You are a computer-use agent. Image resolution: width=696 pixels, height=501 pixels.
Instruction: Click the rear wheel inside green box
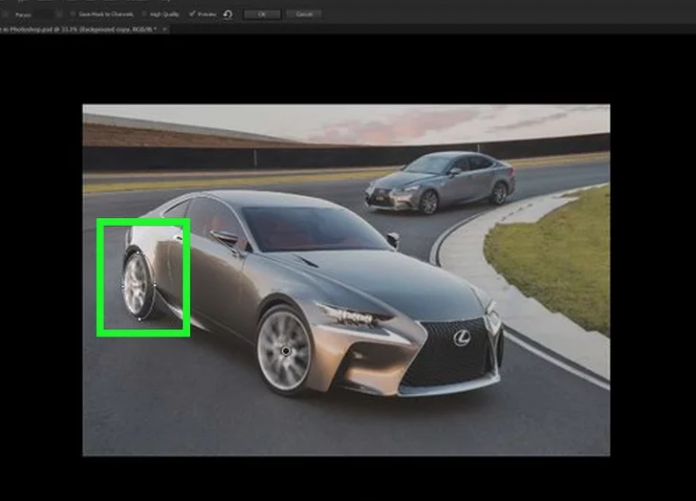point(137,286)
